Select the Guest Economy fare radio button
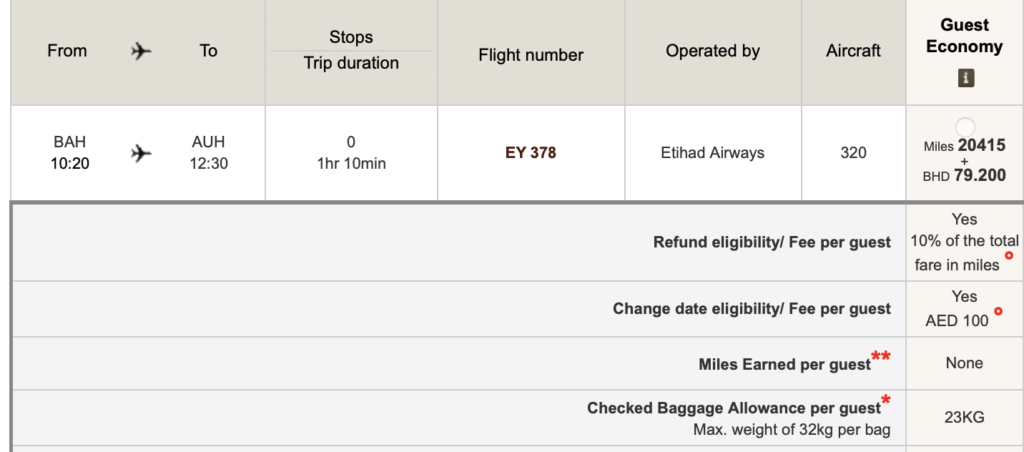Image resolution: width=1024 pixels, height=452 pixels. pyautogui.click(x=965, y=127)
